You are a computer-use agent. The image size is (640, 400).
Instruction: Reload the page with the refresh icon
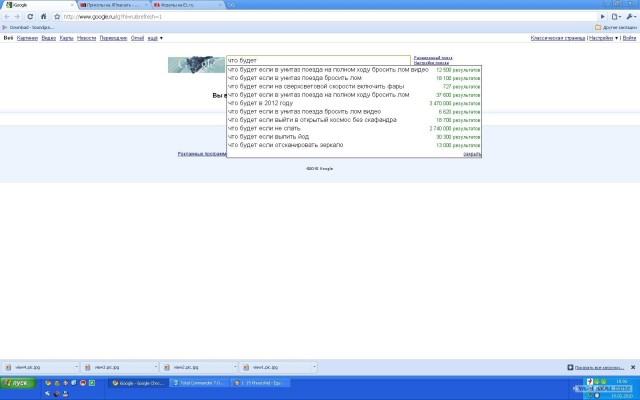pos(30,17)
